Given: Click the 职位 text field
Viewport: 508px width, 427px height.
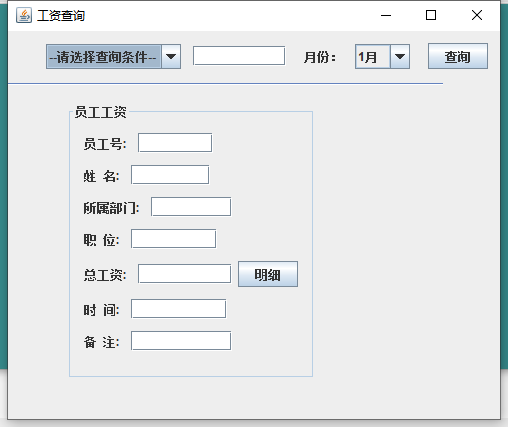Looking at the screenshot, I should (x=173, y=238).
